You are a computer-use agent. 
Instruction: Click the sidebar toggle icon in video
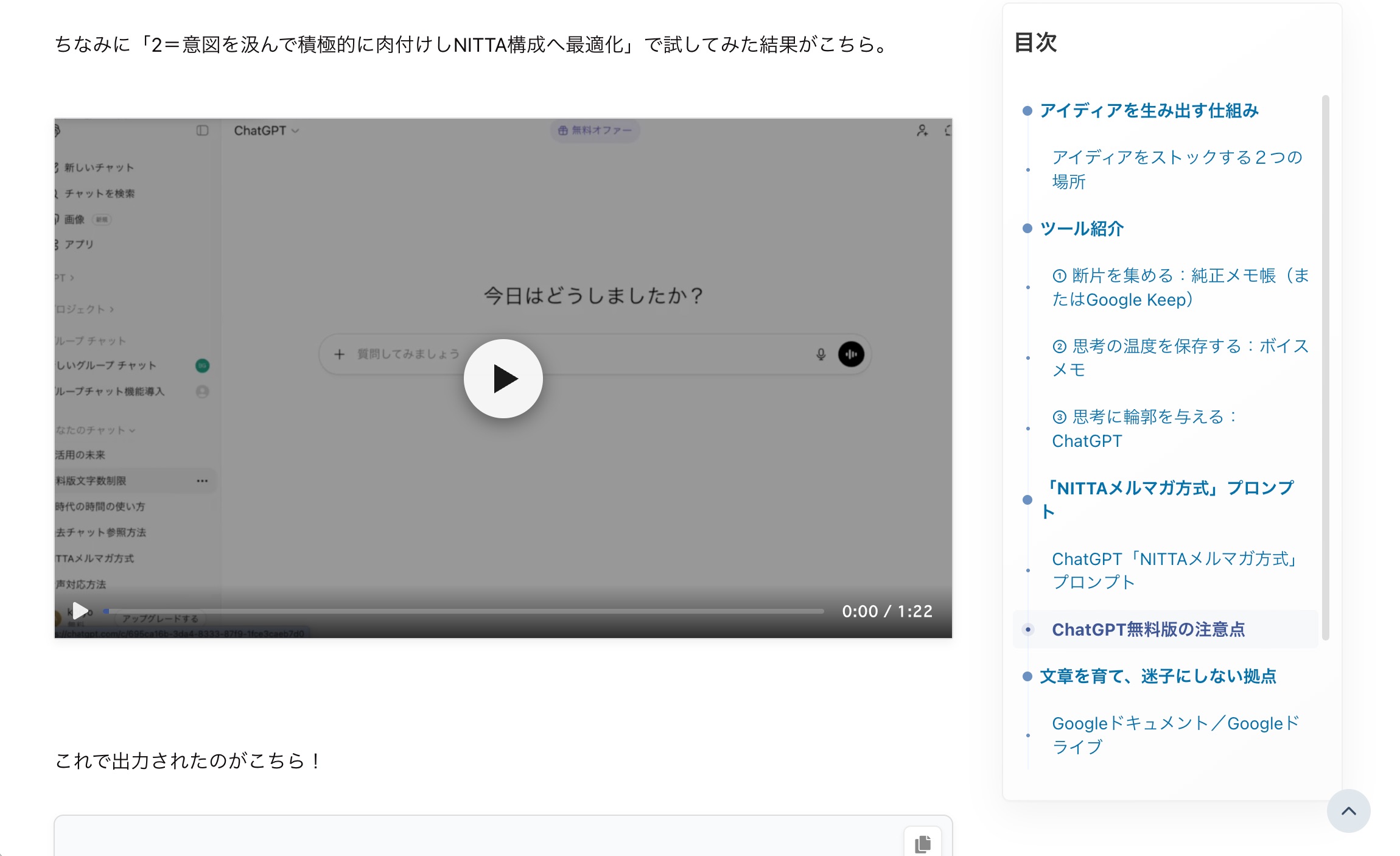coord(203,130)
